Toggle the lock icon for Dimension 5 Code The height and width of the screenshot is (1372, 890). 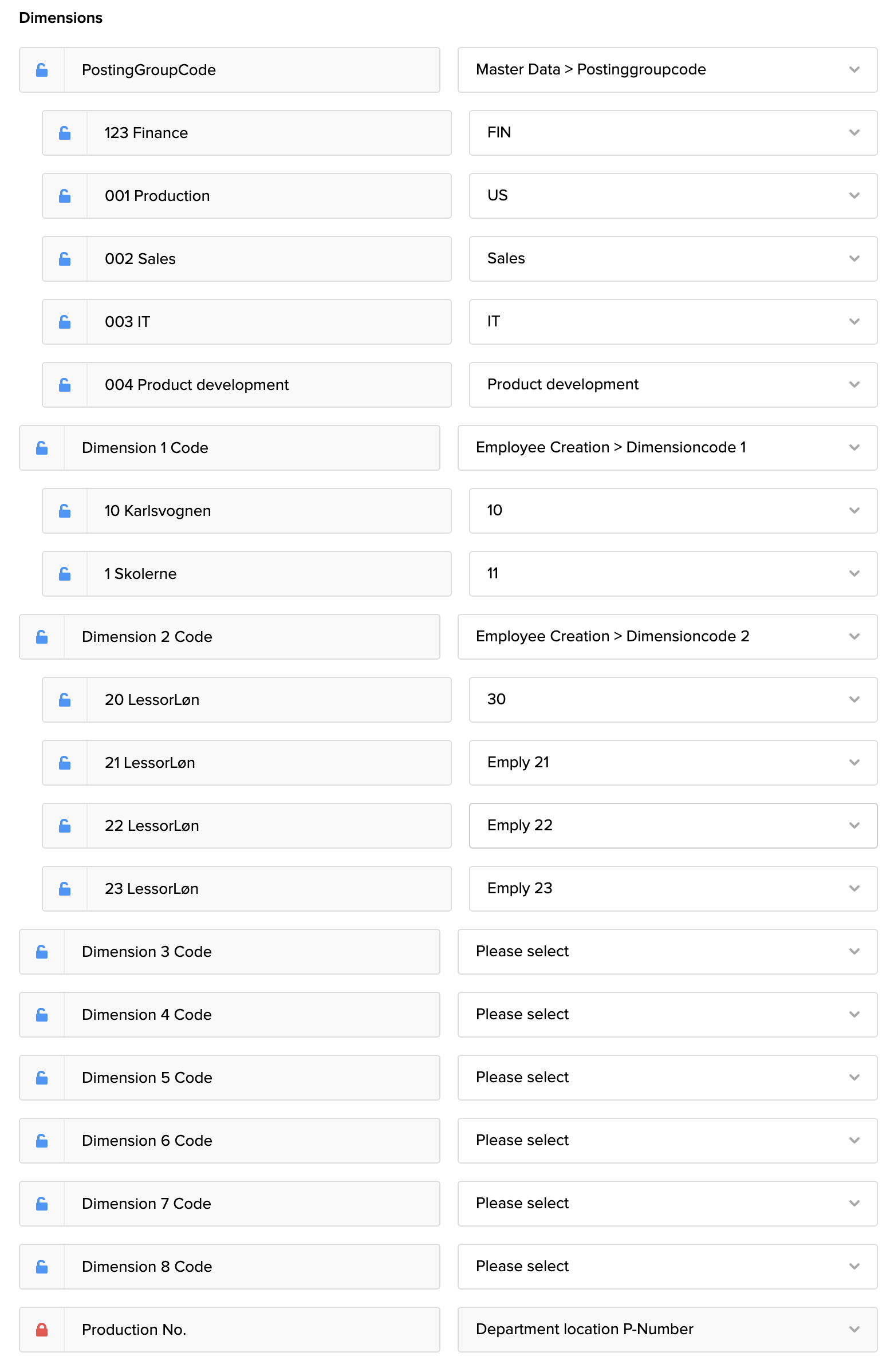(x=42, y=1078)
